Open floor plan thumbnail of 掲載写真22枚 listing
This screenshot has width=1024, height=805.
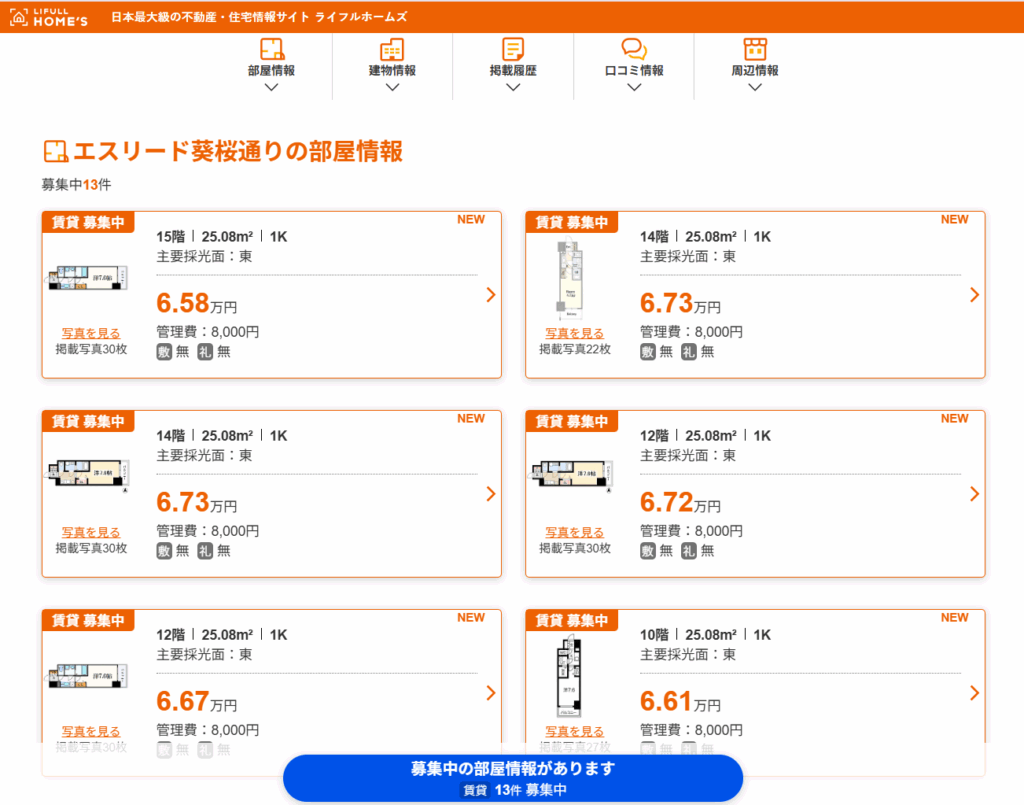[x=569, y=279]
